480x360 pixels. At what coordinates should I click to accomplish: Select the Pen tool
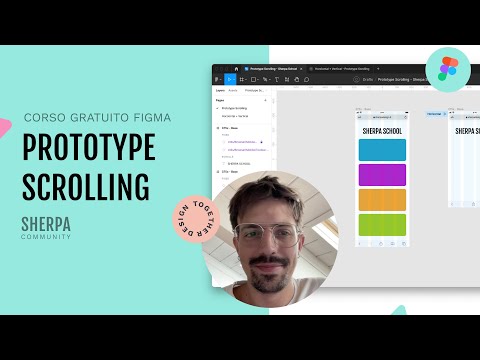tap(265, 79)
